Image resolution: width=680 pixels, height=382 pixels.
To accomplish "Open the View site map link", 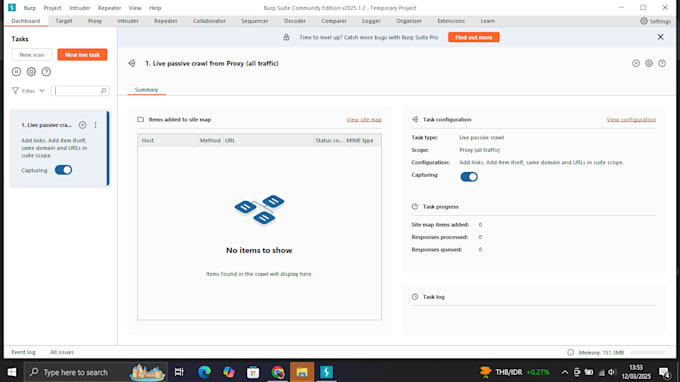I will click(x=364, y=119).
